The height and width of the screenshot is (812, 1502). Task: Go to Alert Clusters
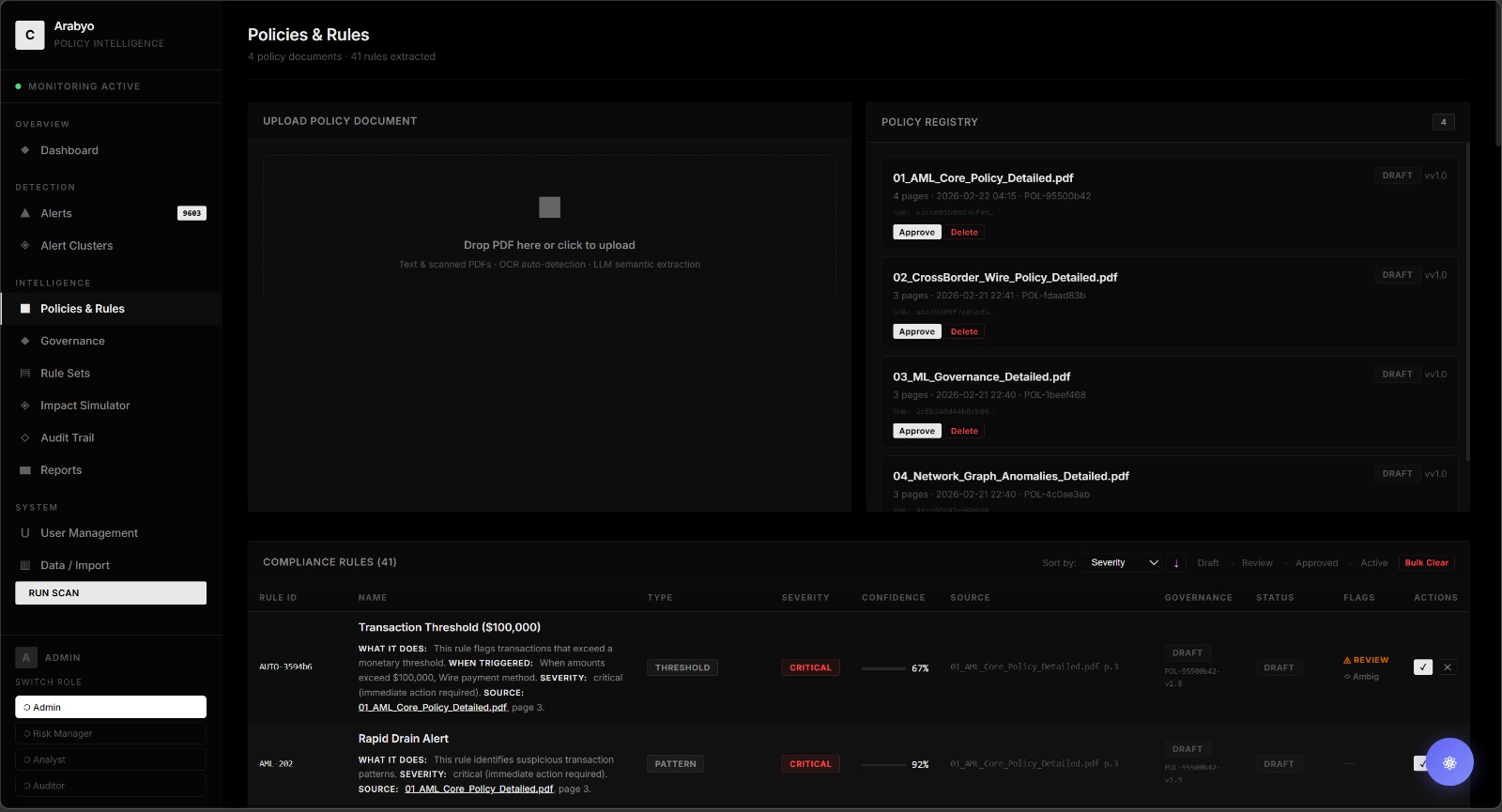(x=111, y=245)
